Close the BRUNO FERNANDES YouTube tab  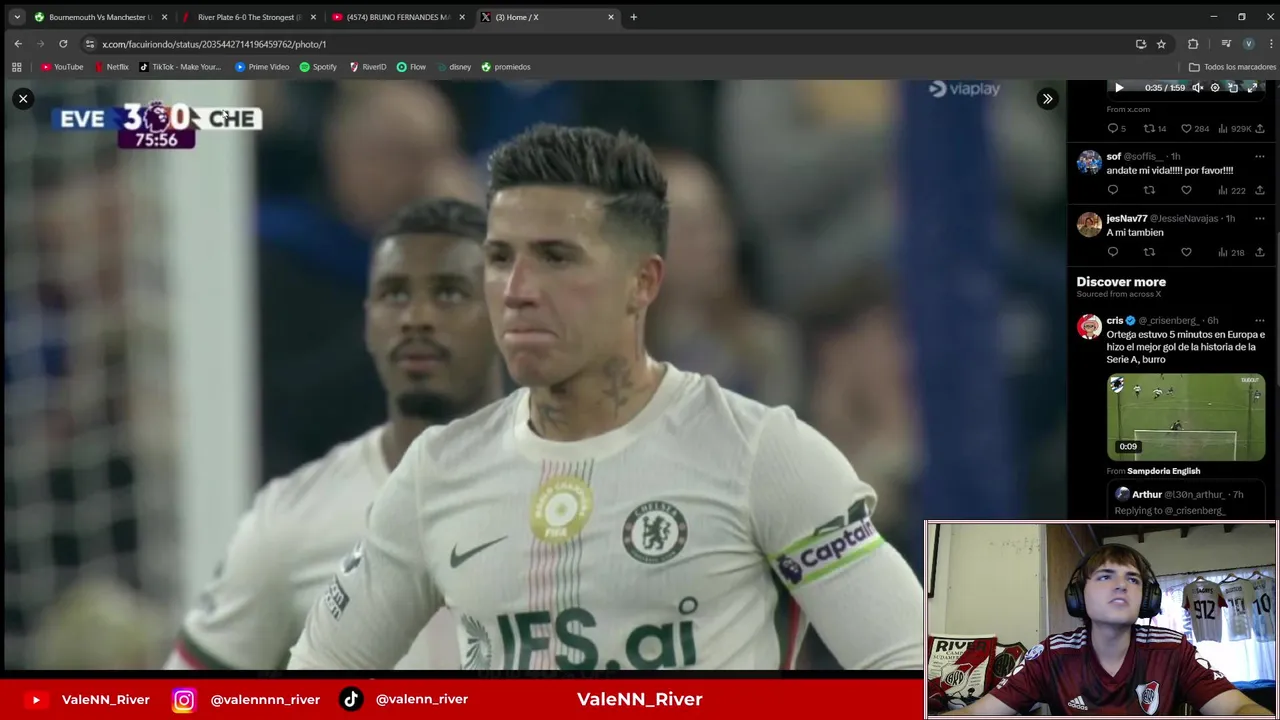(462, 17)
